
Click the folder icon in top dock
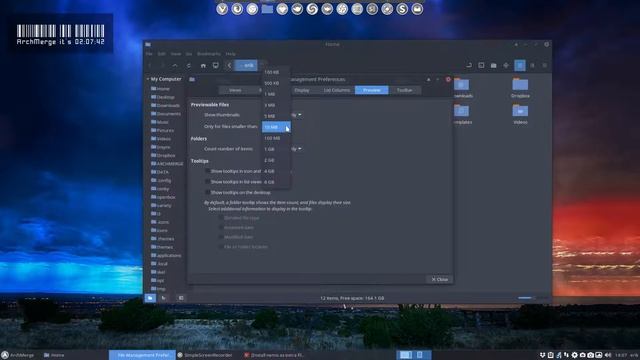(267, 9)
